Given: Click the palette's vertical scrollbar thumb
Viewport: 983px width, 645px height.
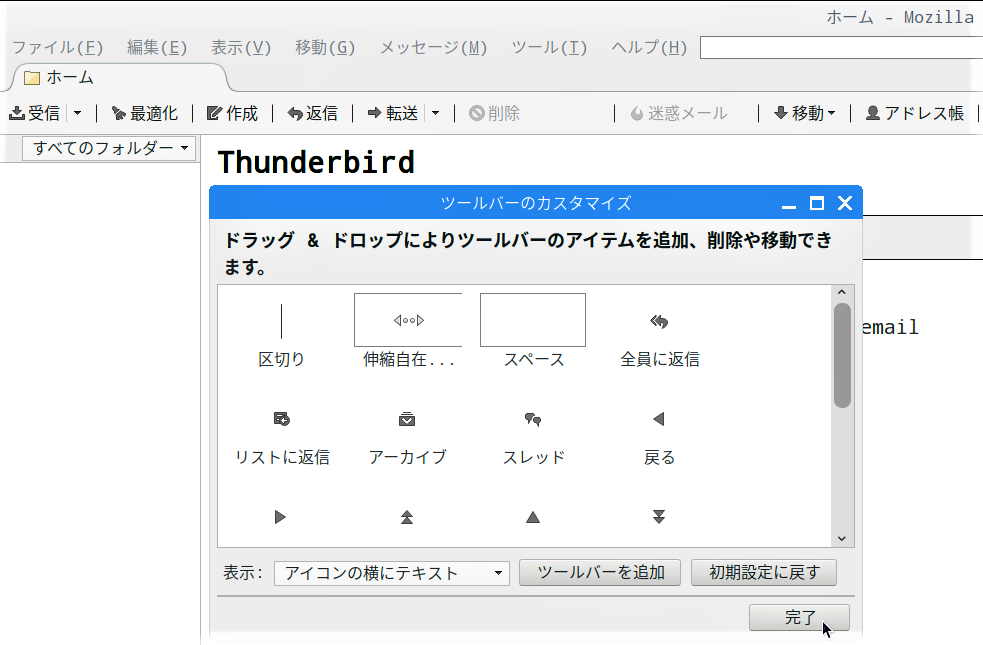Looking at the screenshot, I should pos(842,355).
